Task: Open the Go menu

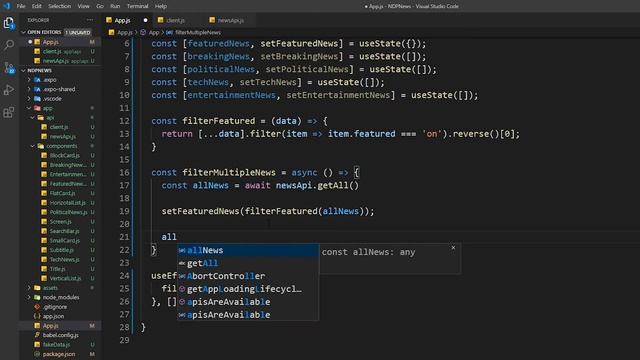Action: (100, 6)
